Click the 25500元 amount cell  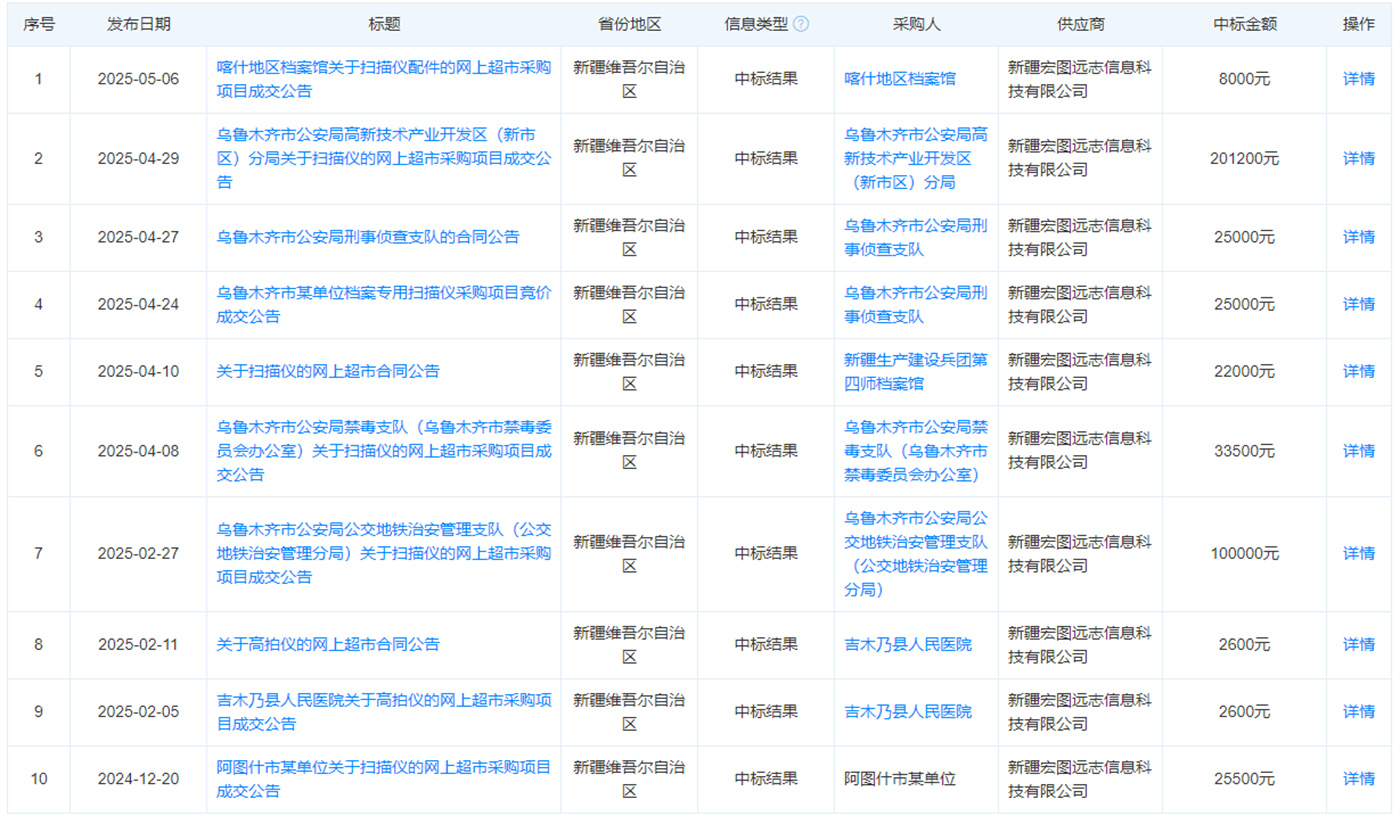pyautogui.click(x=1244, y=779)
